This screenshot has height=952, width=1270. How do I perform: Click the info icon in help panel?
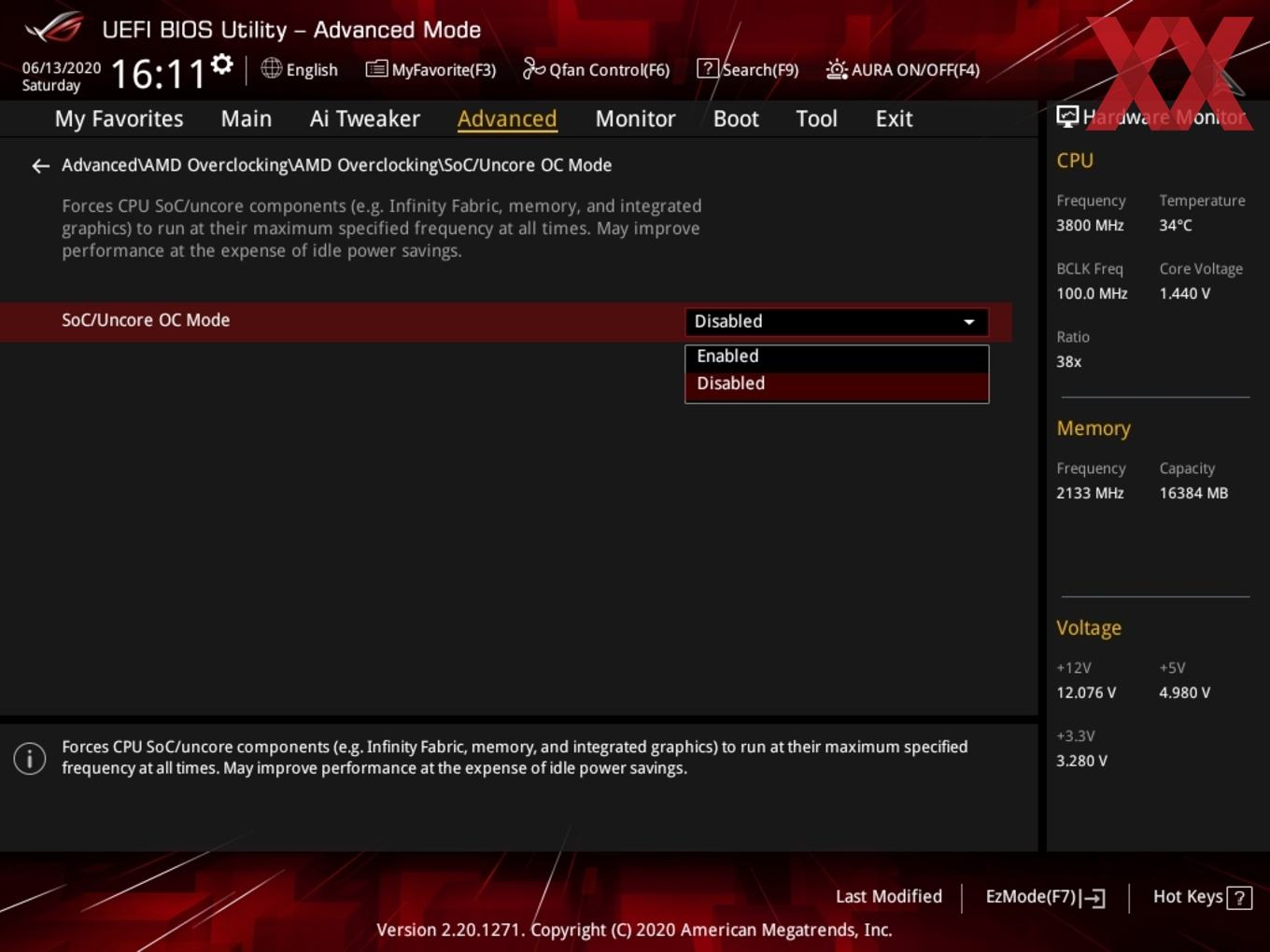click(30, 758)
